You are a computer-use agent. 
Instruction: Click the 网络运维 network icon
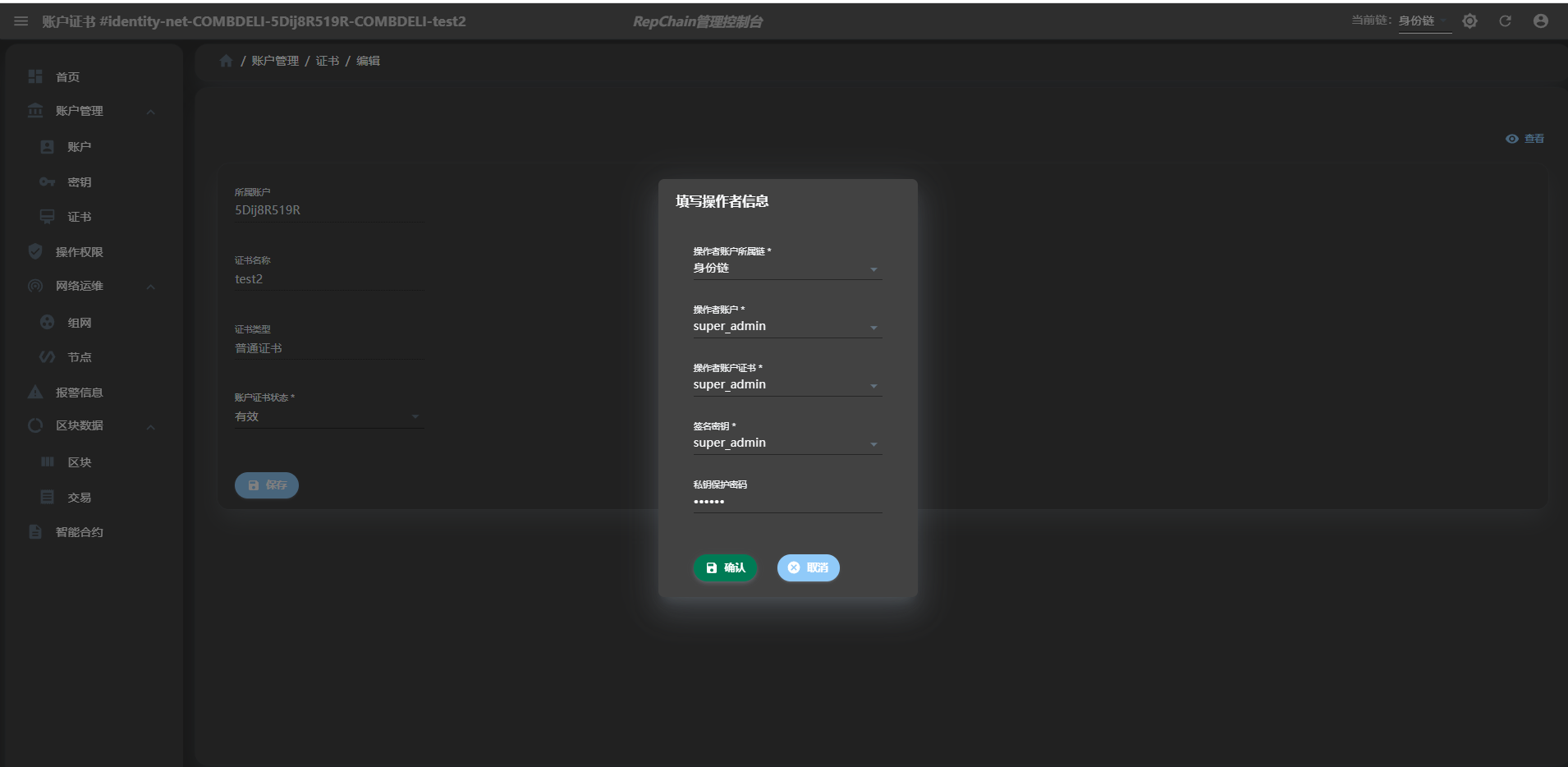click(35, 286)
